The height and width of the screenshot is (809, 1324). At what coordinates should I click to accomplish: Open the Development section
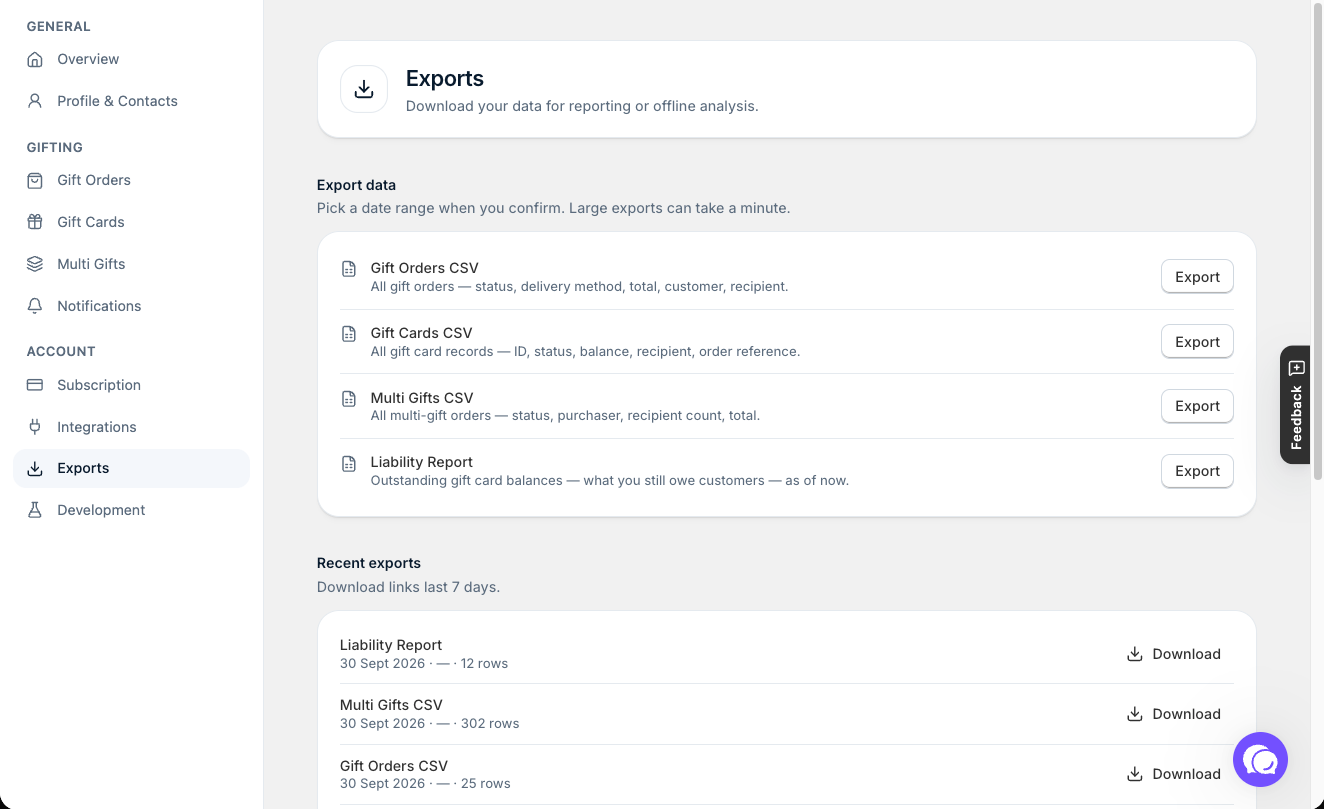point(131,510)
